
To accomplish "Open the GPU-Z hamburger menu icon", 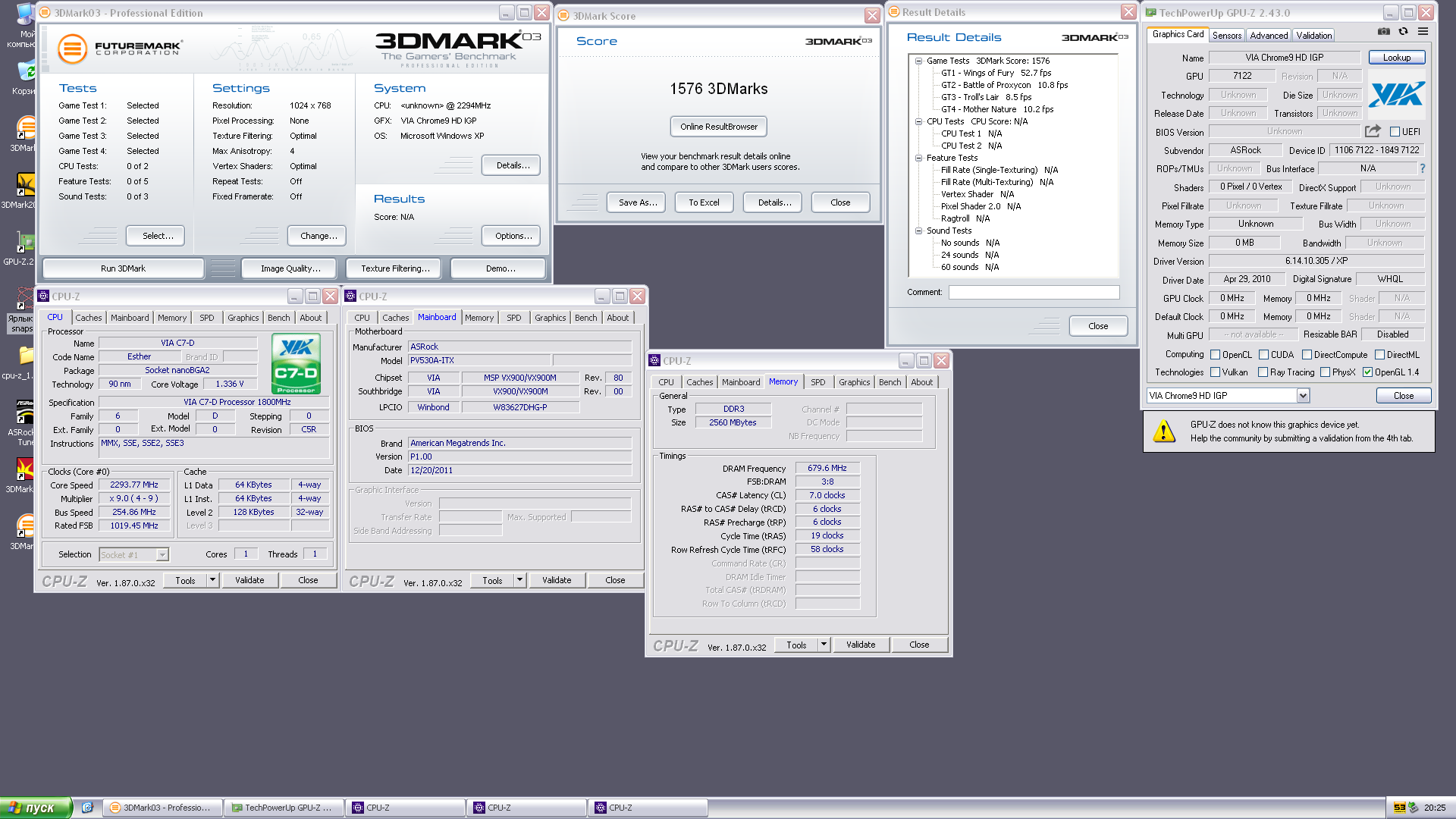I will tap(1423, 32).
